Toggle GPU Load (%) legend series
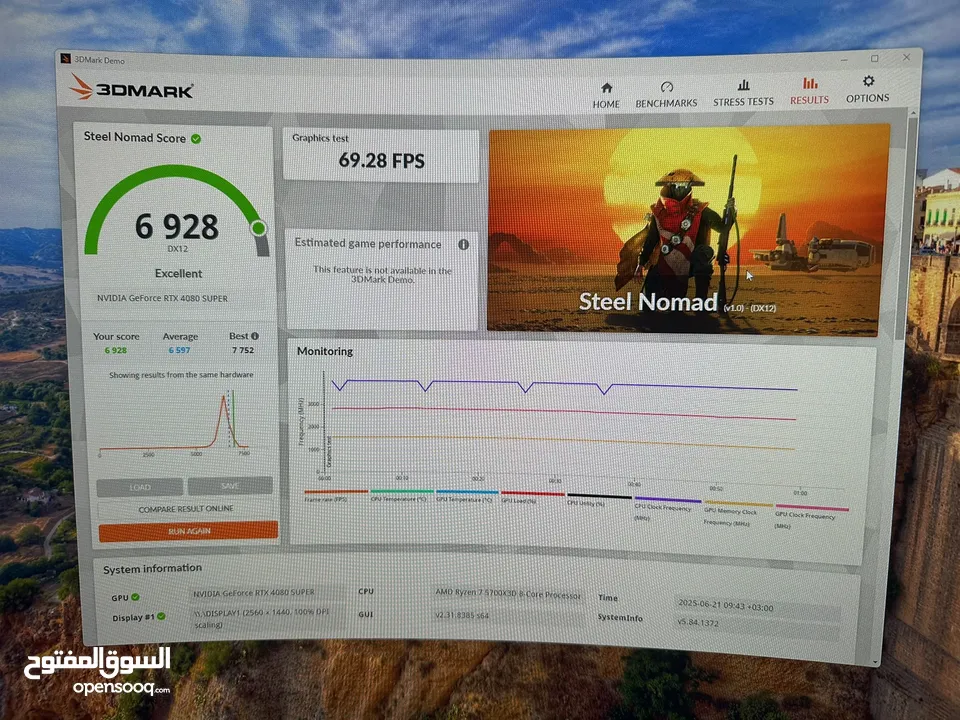960x720 pixels. pos(532,497)
